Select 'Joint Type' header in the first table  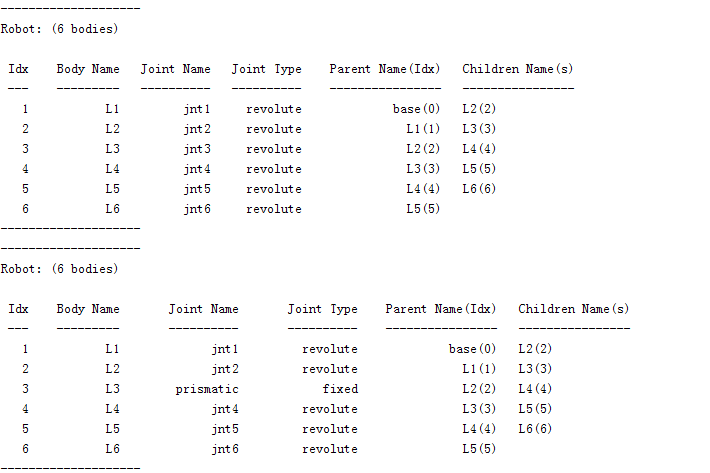(x=266, y=69)
